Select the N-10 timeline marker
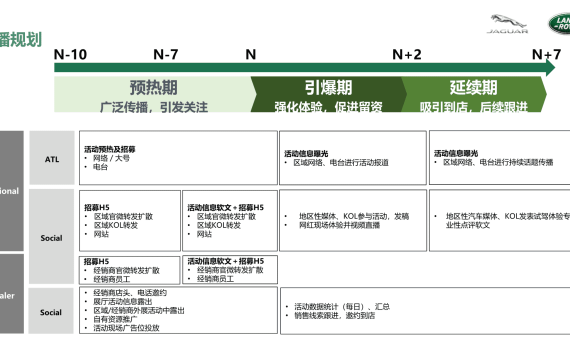570x360 pixels. [71, 55]
